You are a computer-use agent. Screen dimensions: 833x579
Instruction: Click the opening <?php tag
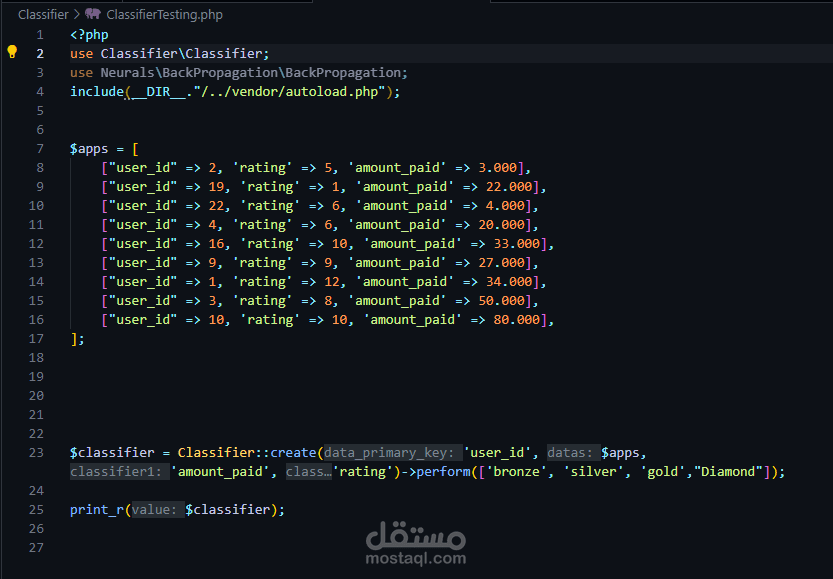pos(89,35)
